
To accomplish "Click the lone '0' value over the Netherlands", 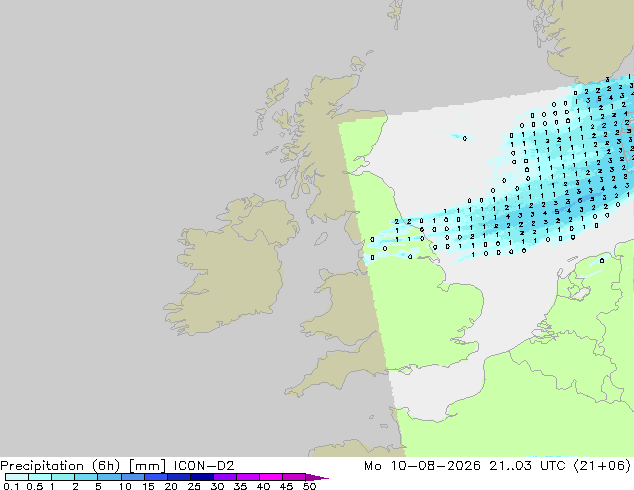I will (602, 261).
